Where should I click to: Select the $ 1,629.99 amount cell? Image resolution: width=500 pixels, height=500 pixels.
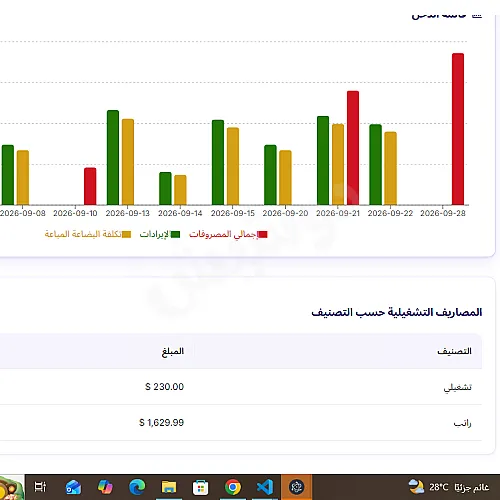[161, 423]
